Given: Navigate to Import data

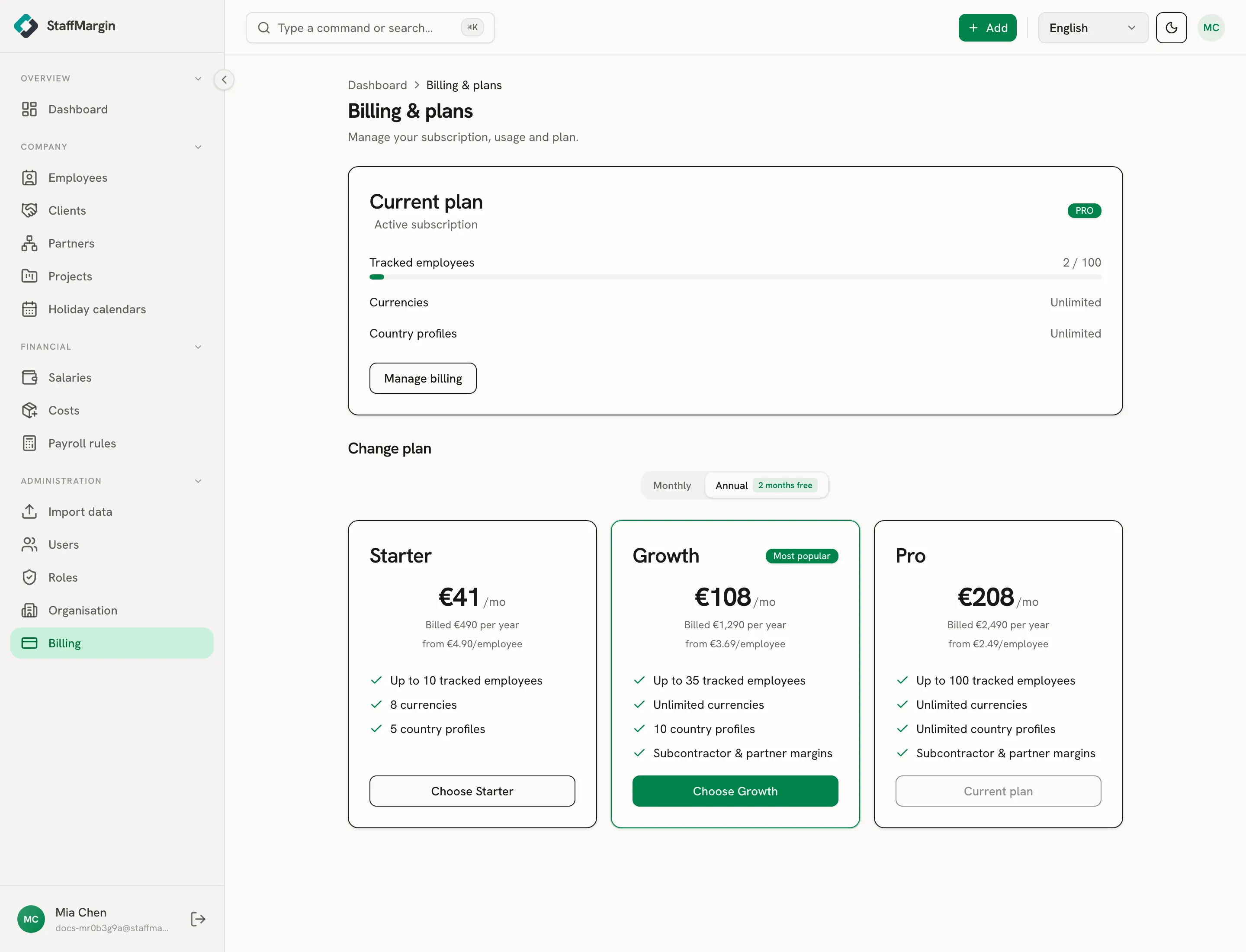Looking at the screenshot, I should pos(112,511).
